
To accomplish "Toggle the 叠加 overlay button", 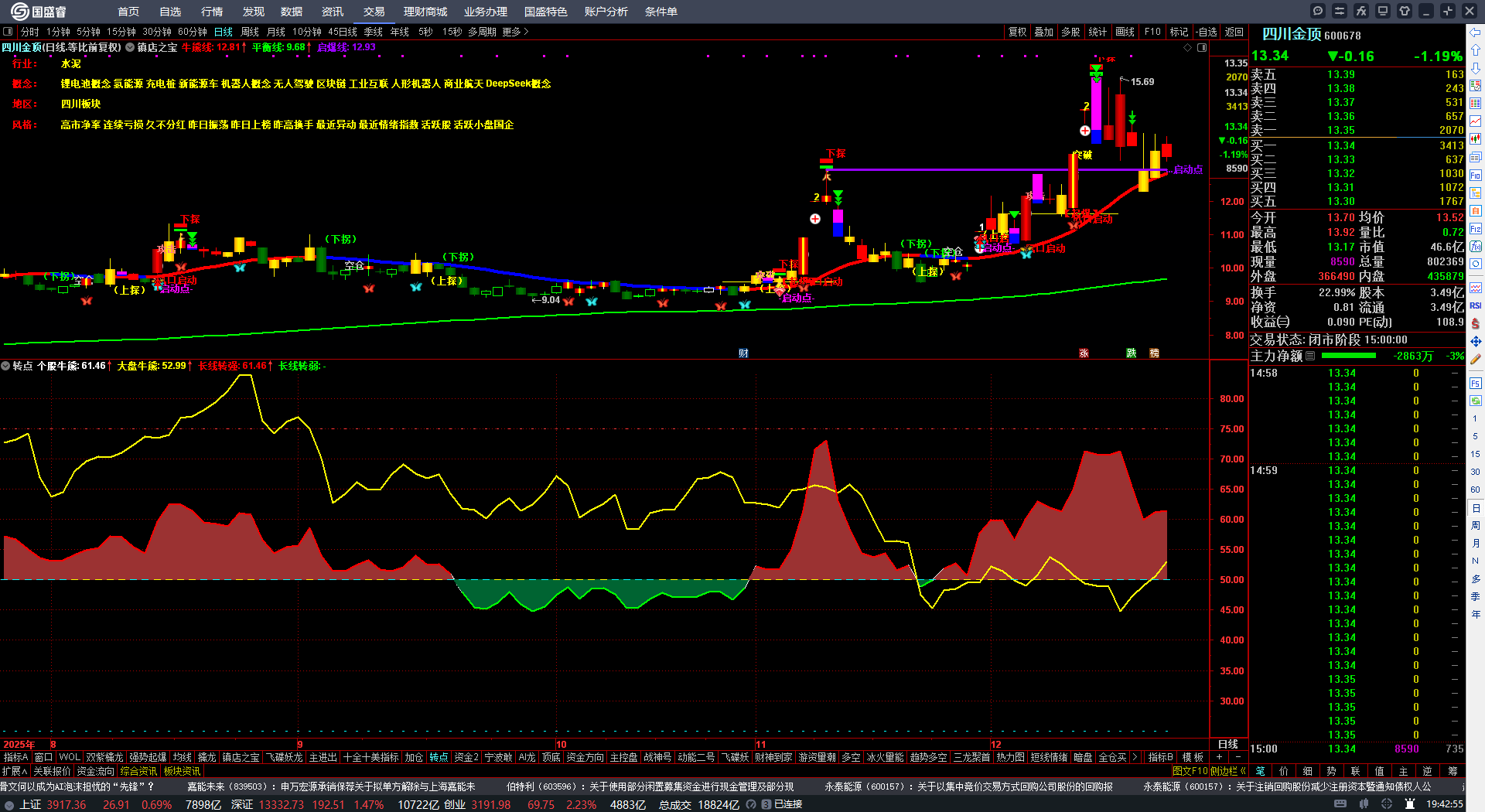I will [1044, 32].
